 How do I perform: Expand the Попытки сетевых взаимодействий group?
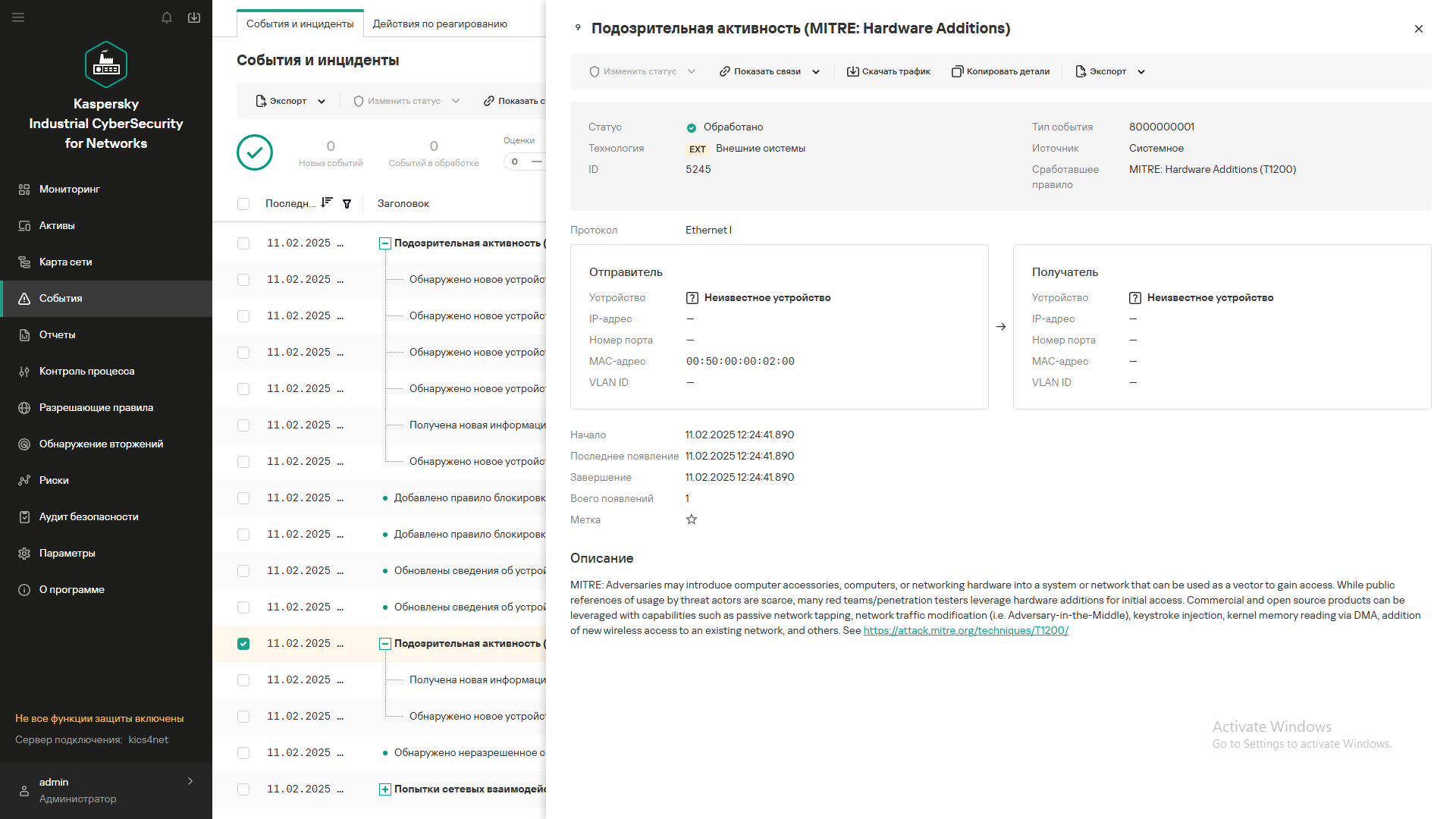click(385, 789)
